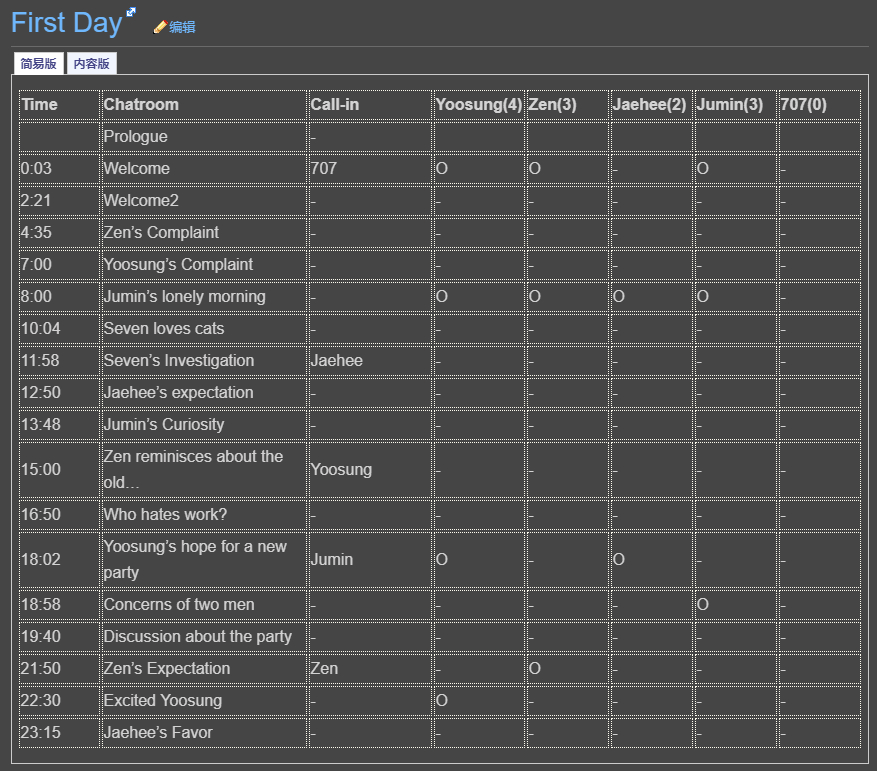Select the Jumin's Curiosity cell
Screen dimensions: 877x771
tap(205, 424)
